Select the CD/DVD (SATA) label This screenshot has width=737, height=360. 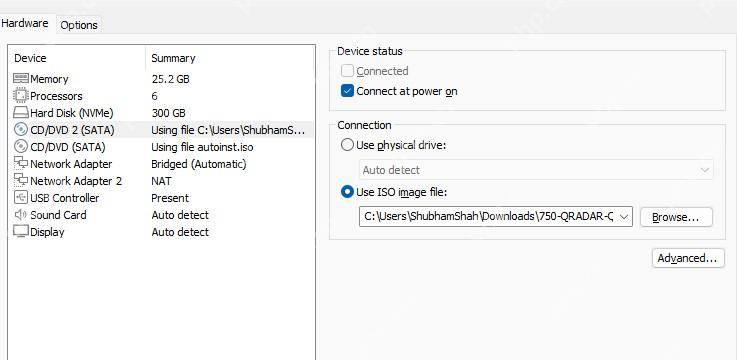coord(68,147)
